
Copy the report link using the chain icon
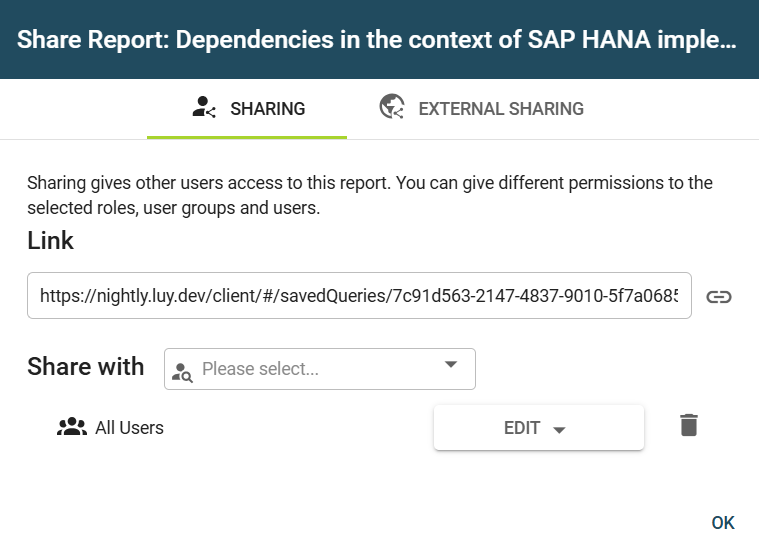tap(719, 297)
